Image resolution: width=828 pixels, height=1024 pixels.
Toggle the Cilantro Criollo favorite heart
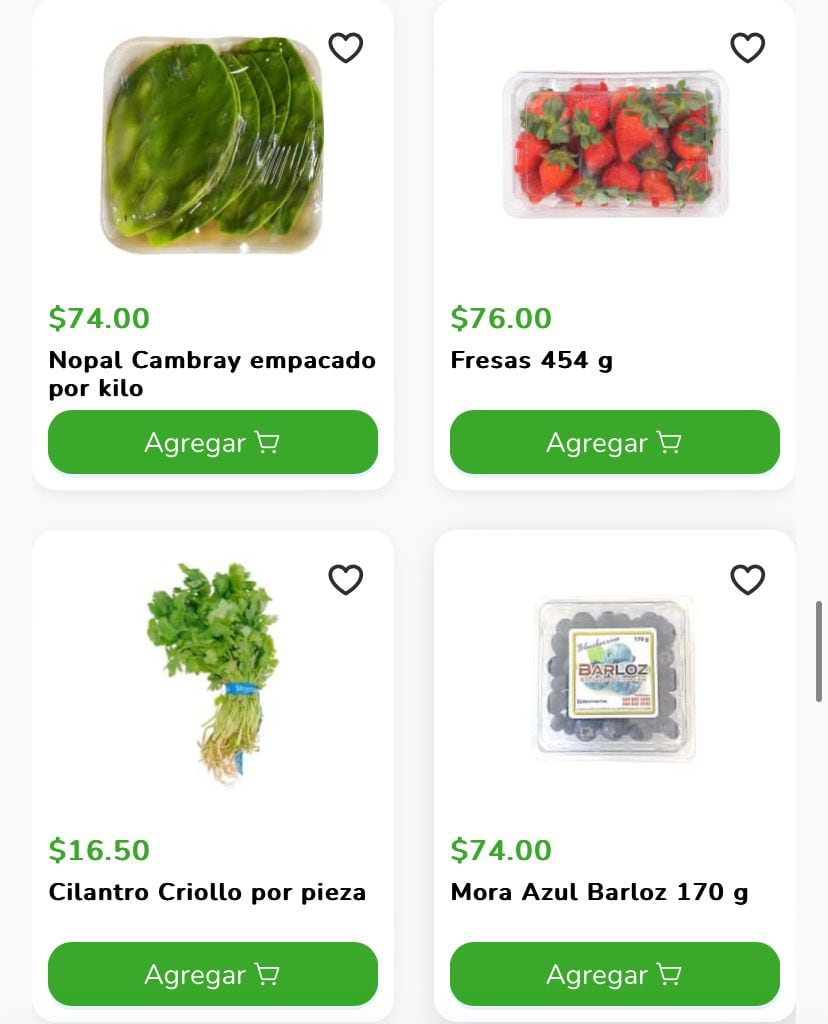(x=346, y=579)
